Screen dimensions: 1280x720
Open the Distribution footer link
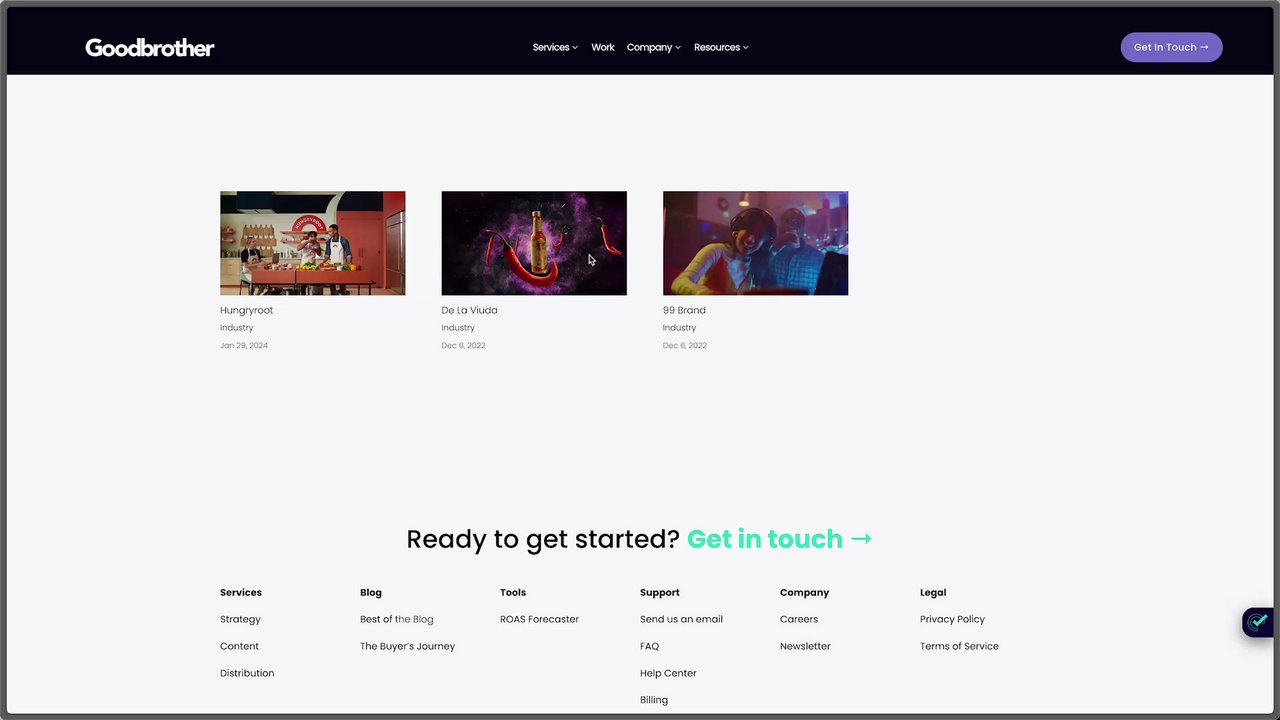click(x=247, y=673)
